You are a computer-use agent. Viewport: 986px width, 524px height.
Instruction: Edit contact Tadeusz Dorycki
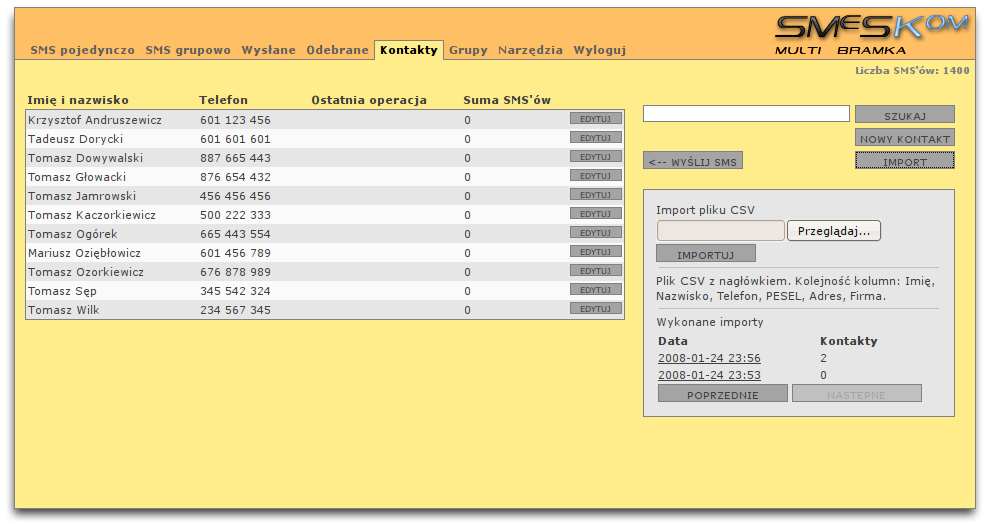(x=596, y=137)
